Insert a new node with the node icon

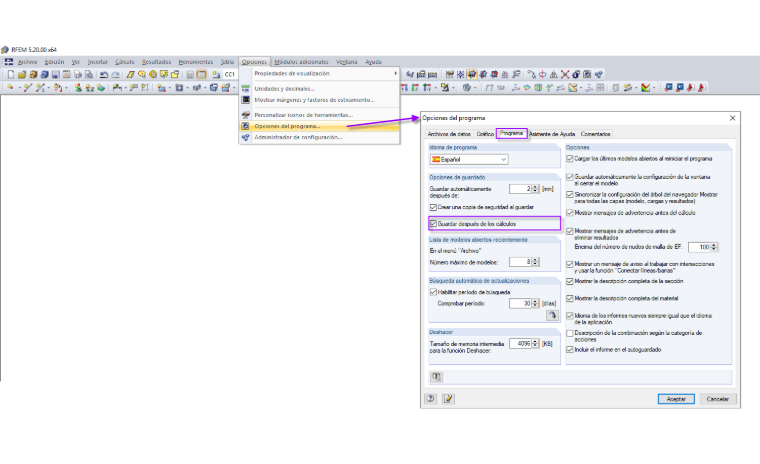tap(10, 87)
